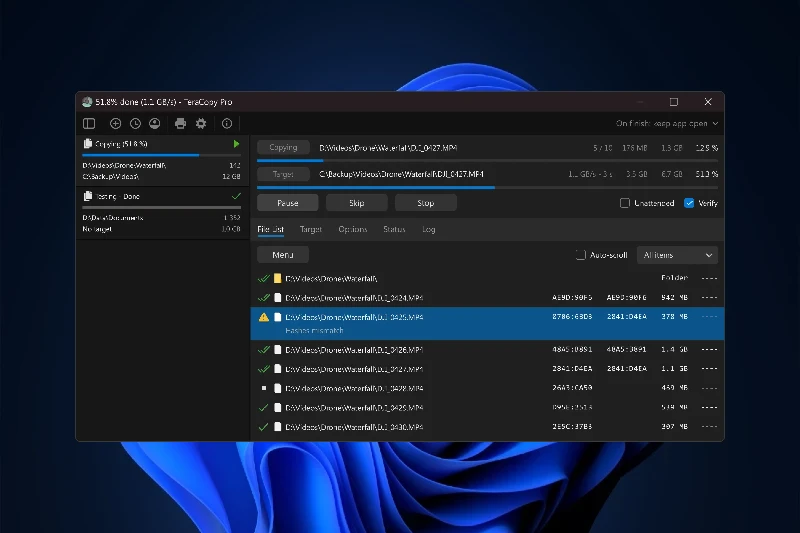This screenshot has height=533, width=800.
Task: Click the Pause button
Action: 288,203
